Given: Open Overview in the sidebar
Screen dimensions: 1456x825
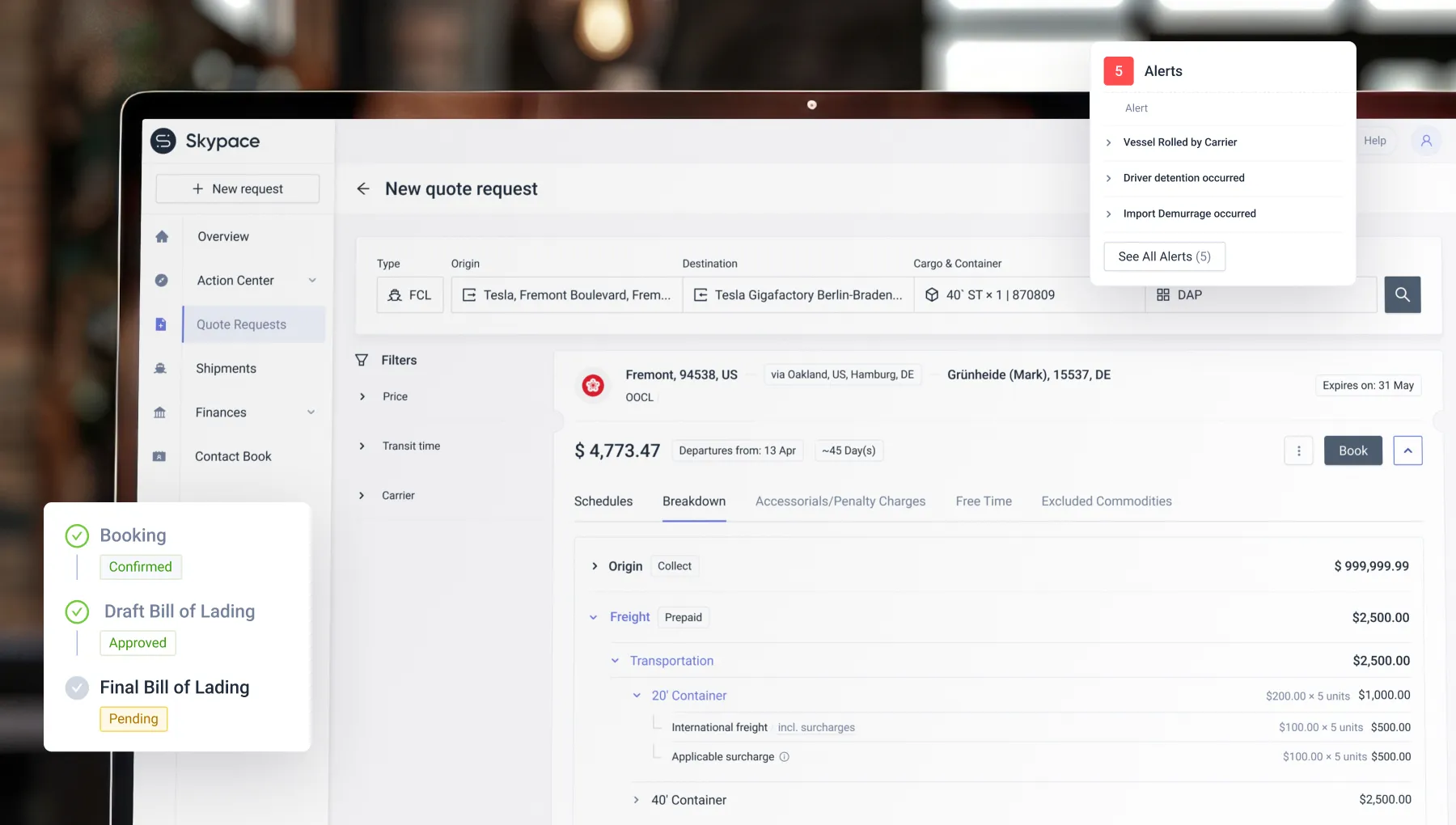Looking at the screenshot, I should 223,236.
